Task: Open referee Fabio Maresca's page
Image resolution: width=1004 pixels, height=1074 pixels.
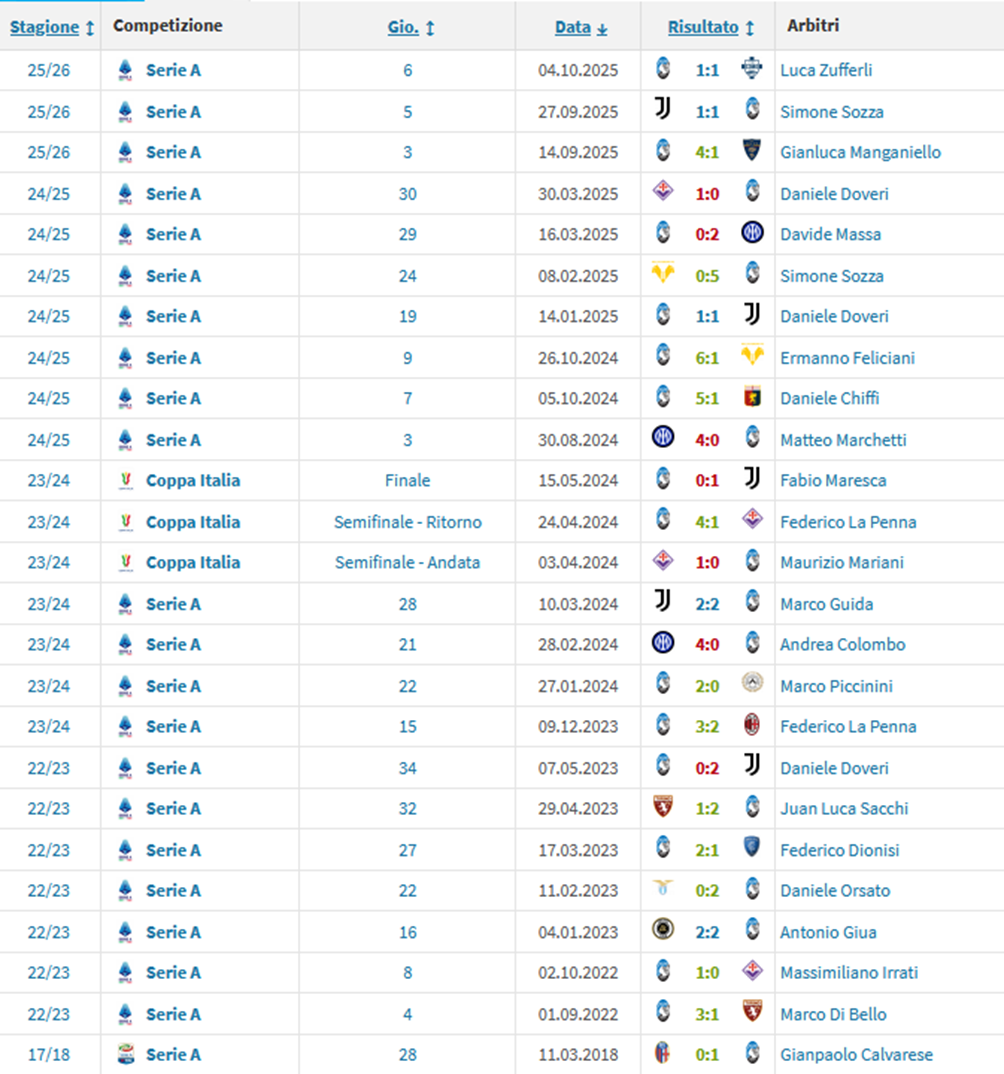Action: click(x=833, y=480)
